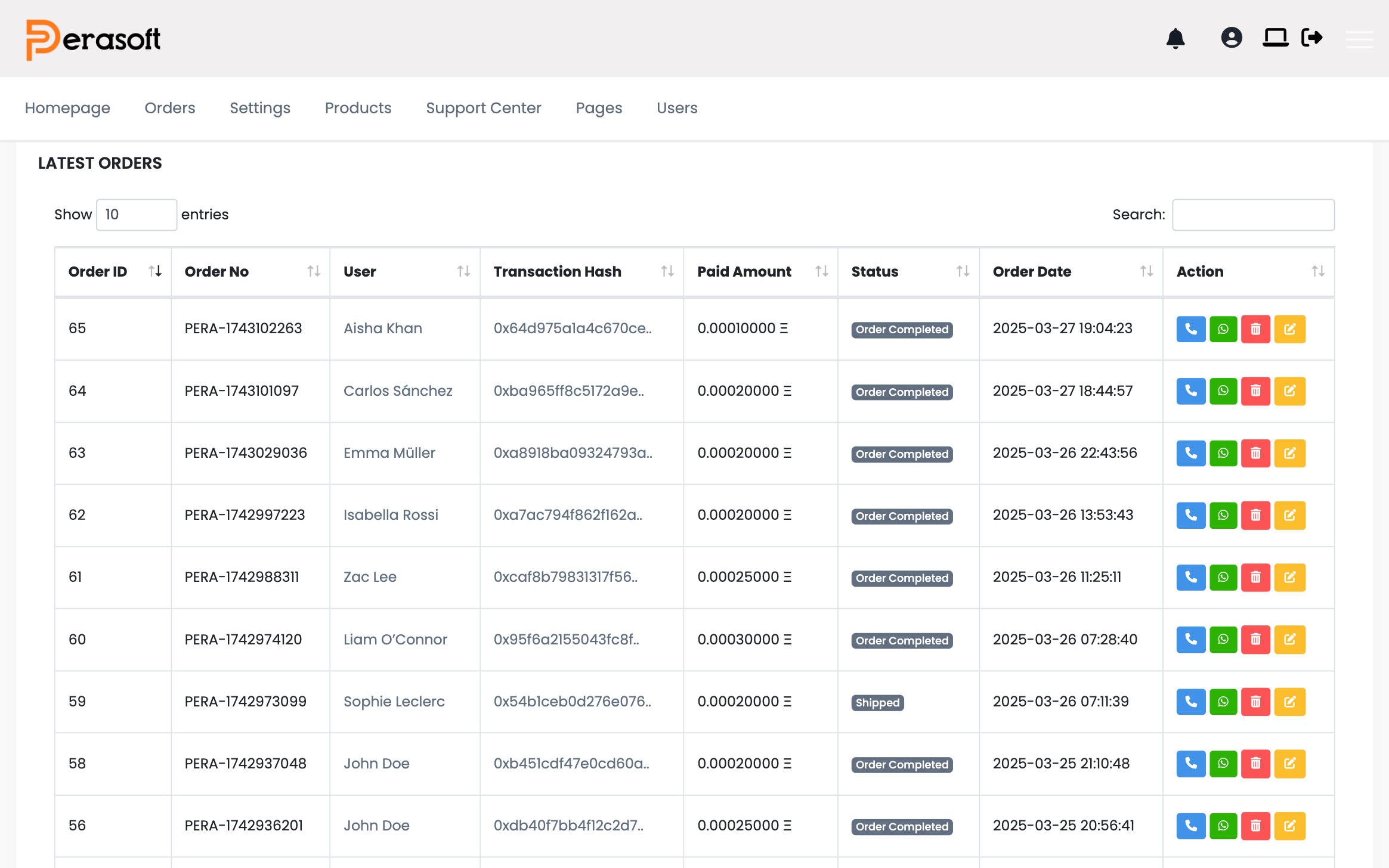Screen dimensions: 1389x868
Task: Click the Perasoft logo
Action: [93, 39]
